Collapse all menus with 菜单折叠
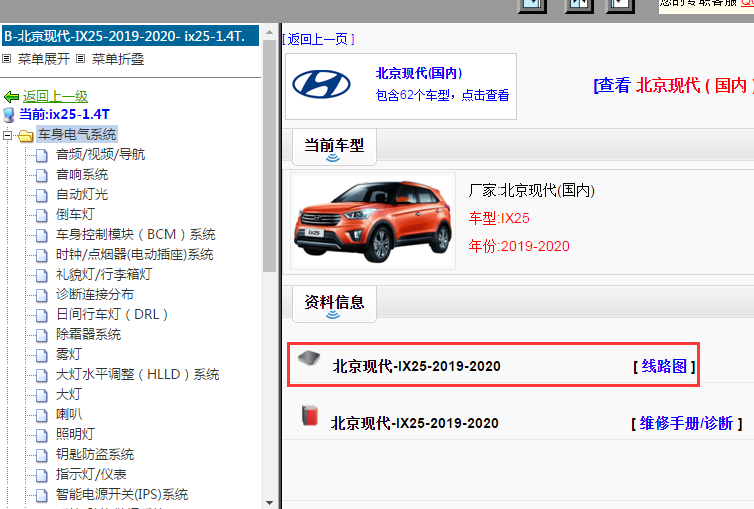The width and height of the screenshot is (754, 509). (x=118, y=59)
